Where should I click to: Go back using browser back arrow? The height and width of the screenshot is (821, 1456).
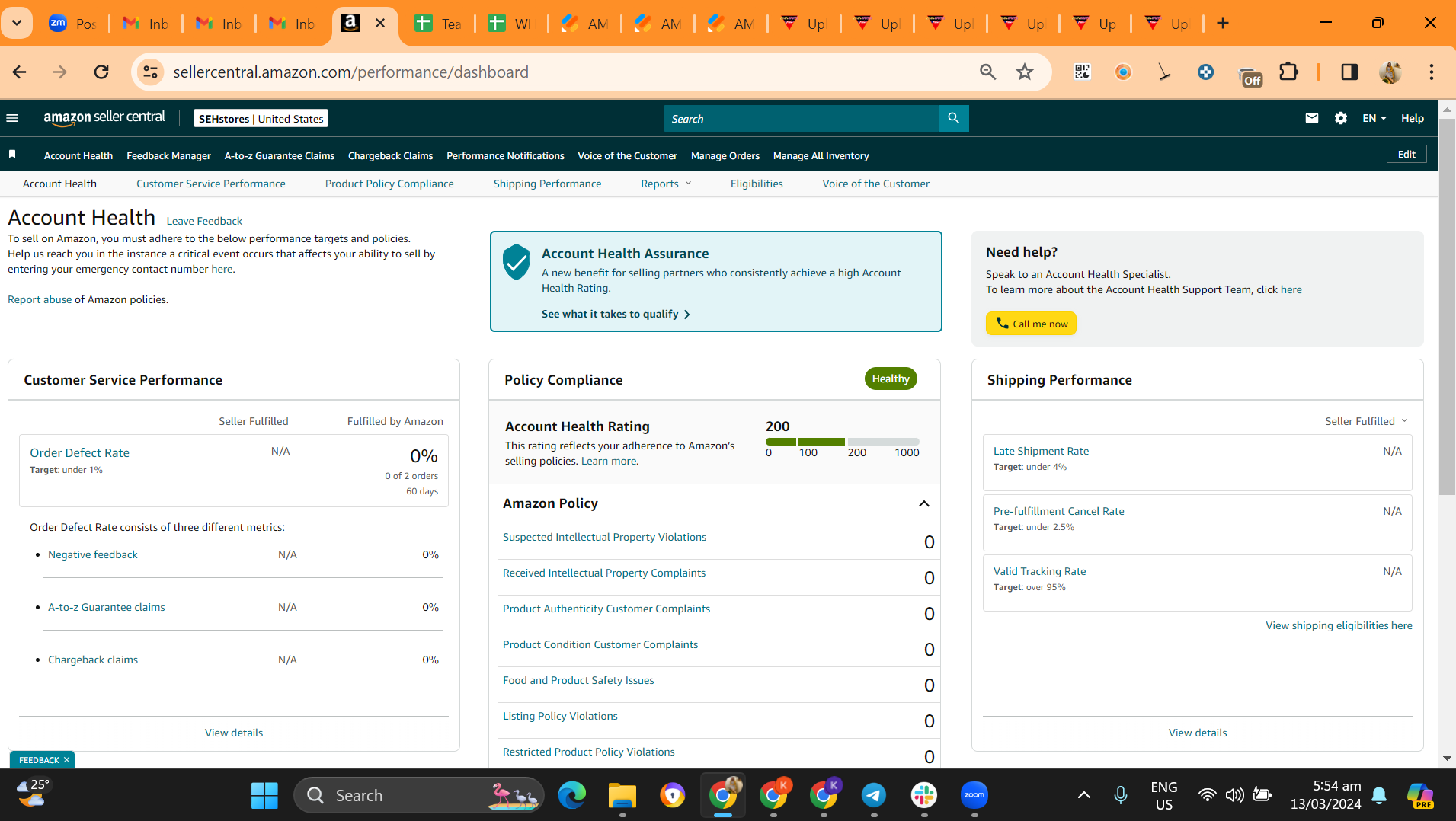(20, 72)
